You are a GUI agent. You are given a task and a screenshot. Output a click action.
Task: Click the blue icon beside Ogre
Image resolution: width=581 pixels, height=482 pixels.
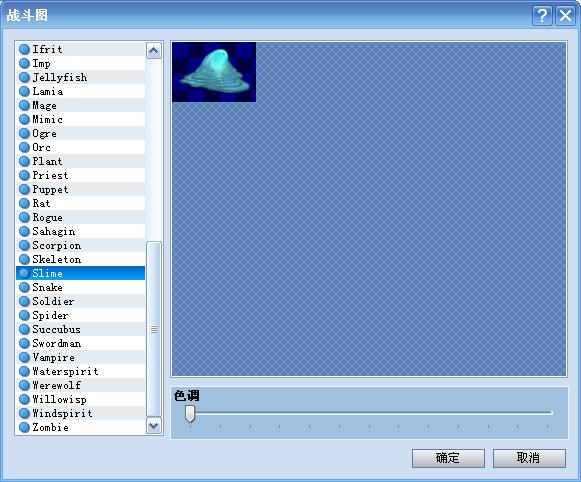[24, 133]
